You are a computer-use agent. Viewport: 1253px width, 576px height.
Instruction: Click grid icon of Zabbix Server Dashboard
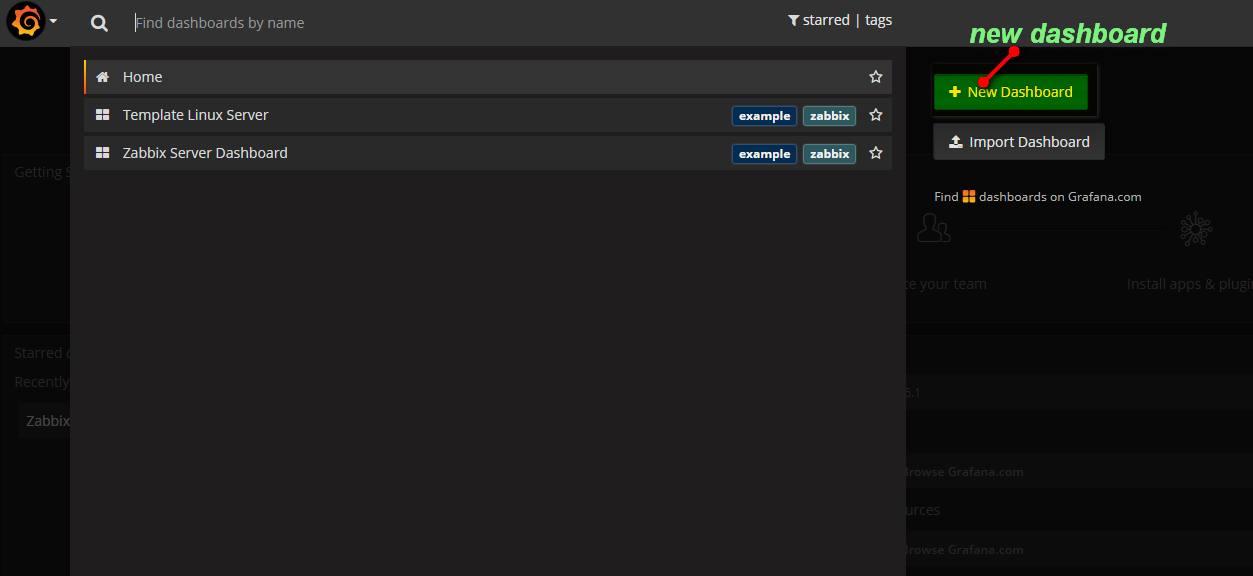click(x=102, y=153)
